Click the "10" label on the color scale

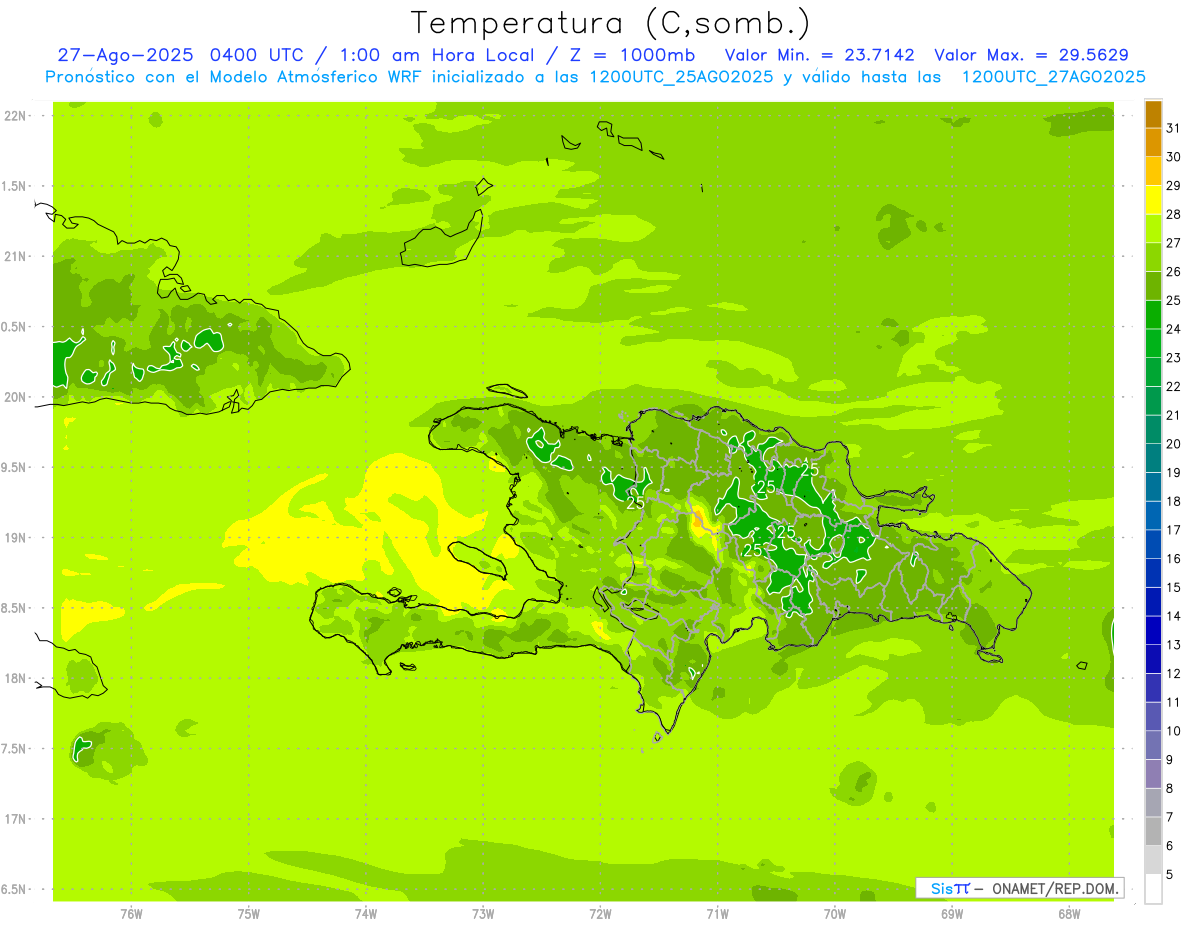pyautogui.click(x=1174, y=731)
